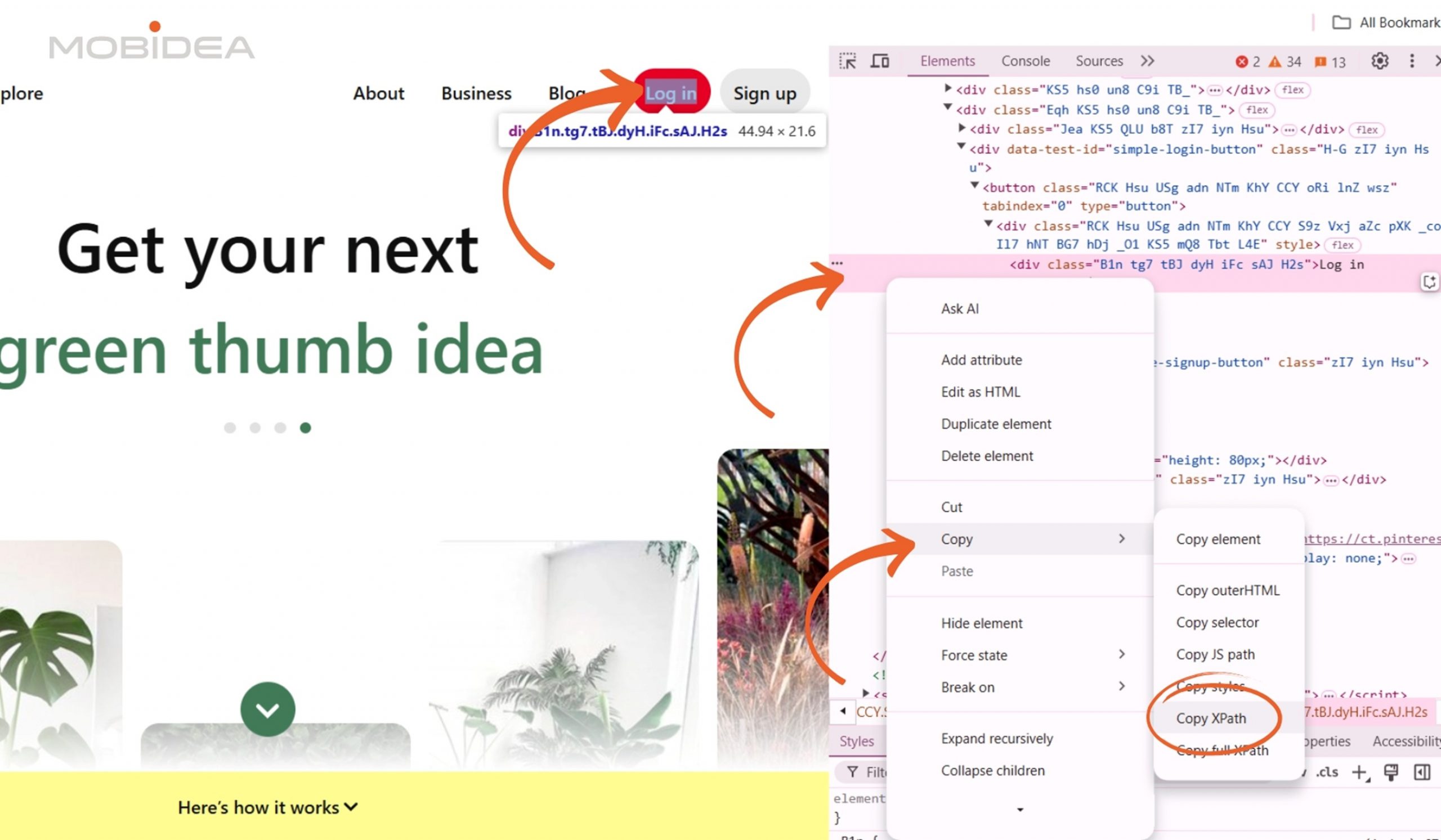Choose Copy selector from submenu

(1228, 622)
